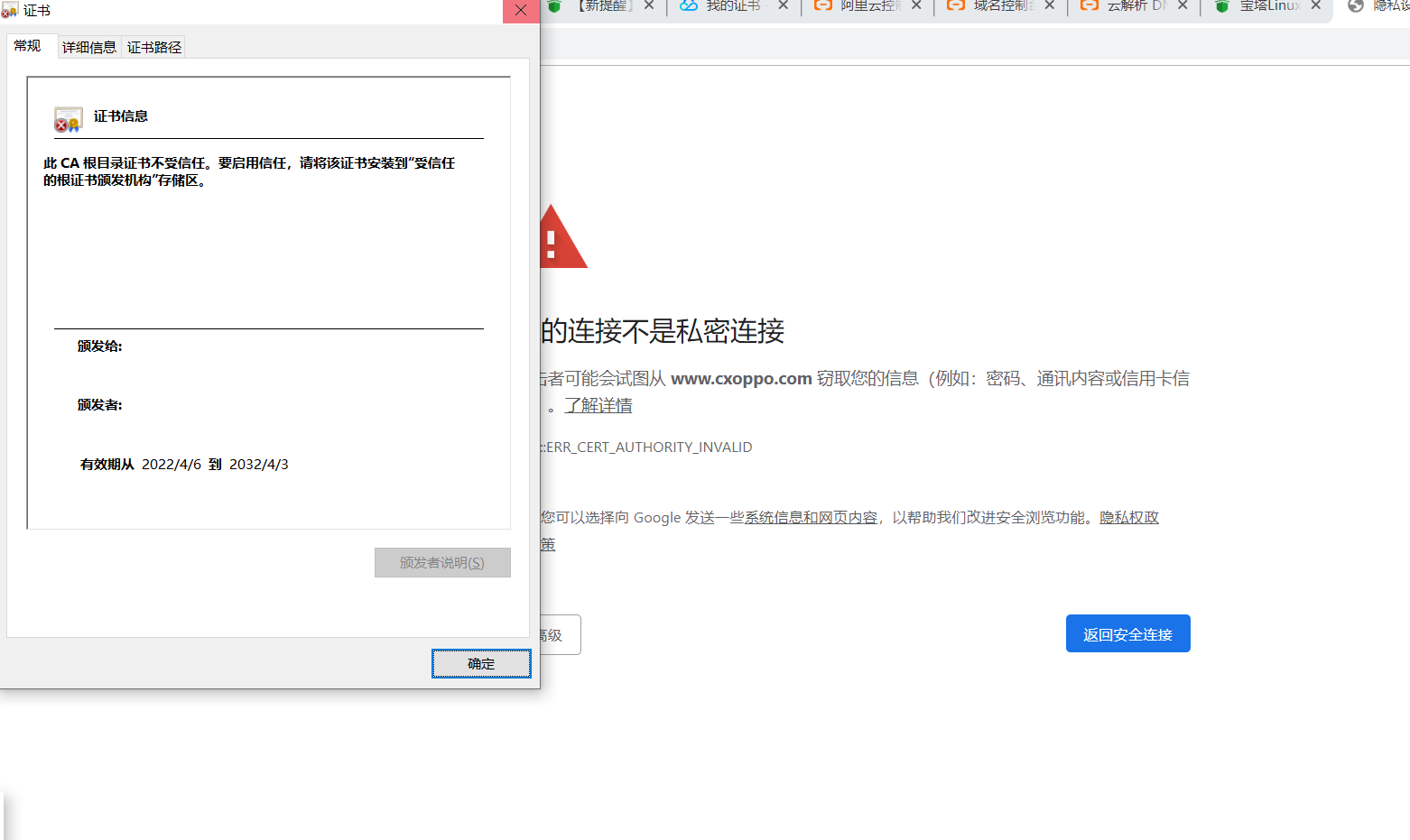Close the 证书 dialog with the red X

click(x=521, y=11)
